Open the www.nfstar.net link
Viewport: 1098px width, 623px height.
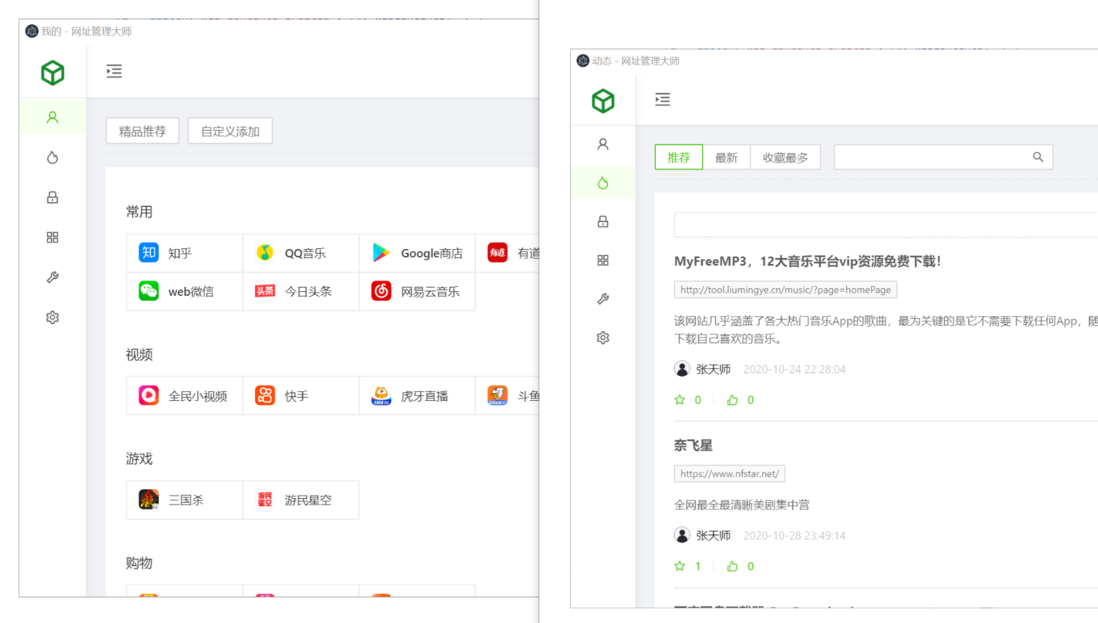(729, 474)
